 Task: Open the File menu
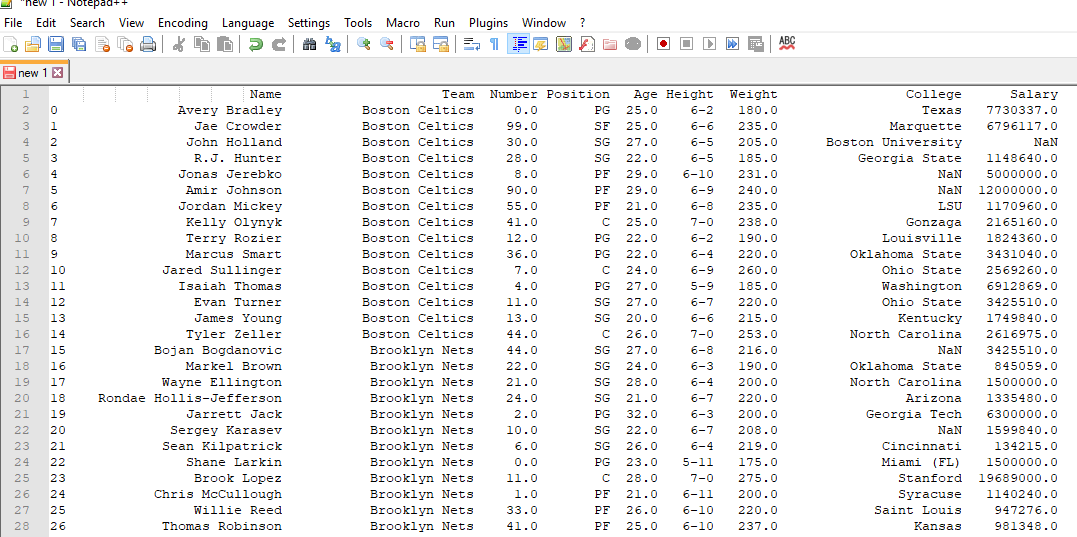click(x=13, y=23)
